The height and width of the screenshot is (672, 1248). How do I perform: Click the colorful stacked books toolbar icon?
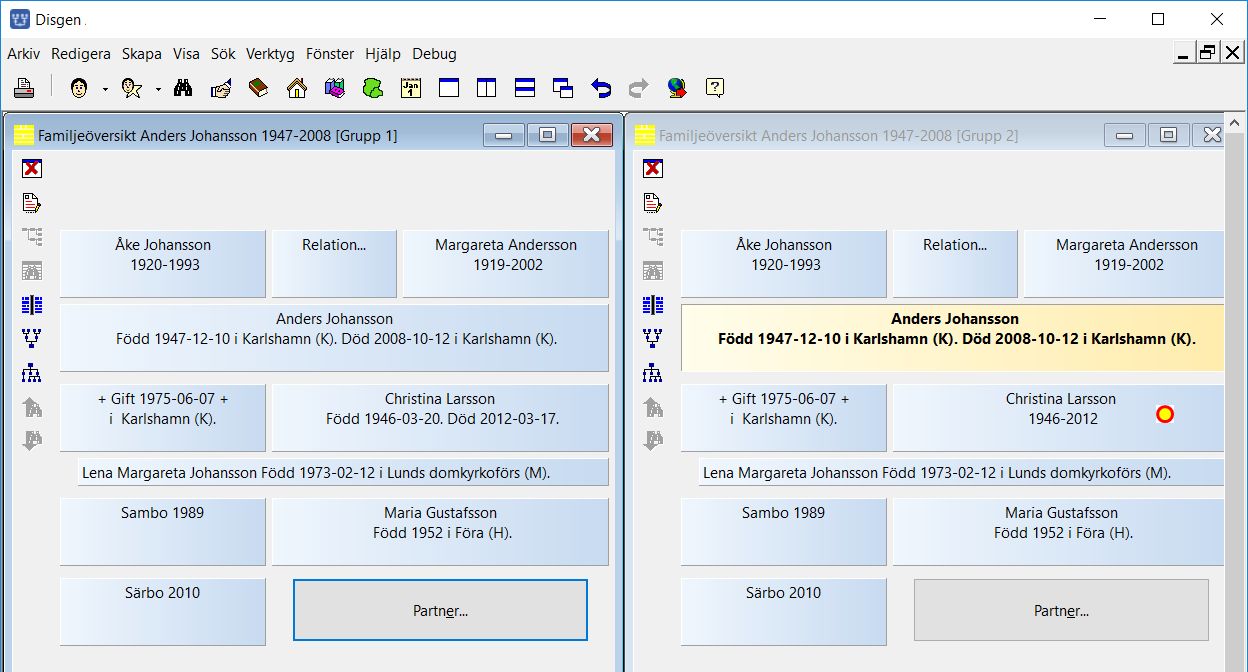pyautogui.click(x=335, y=88)
